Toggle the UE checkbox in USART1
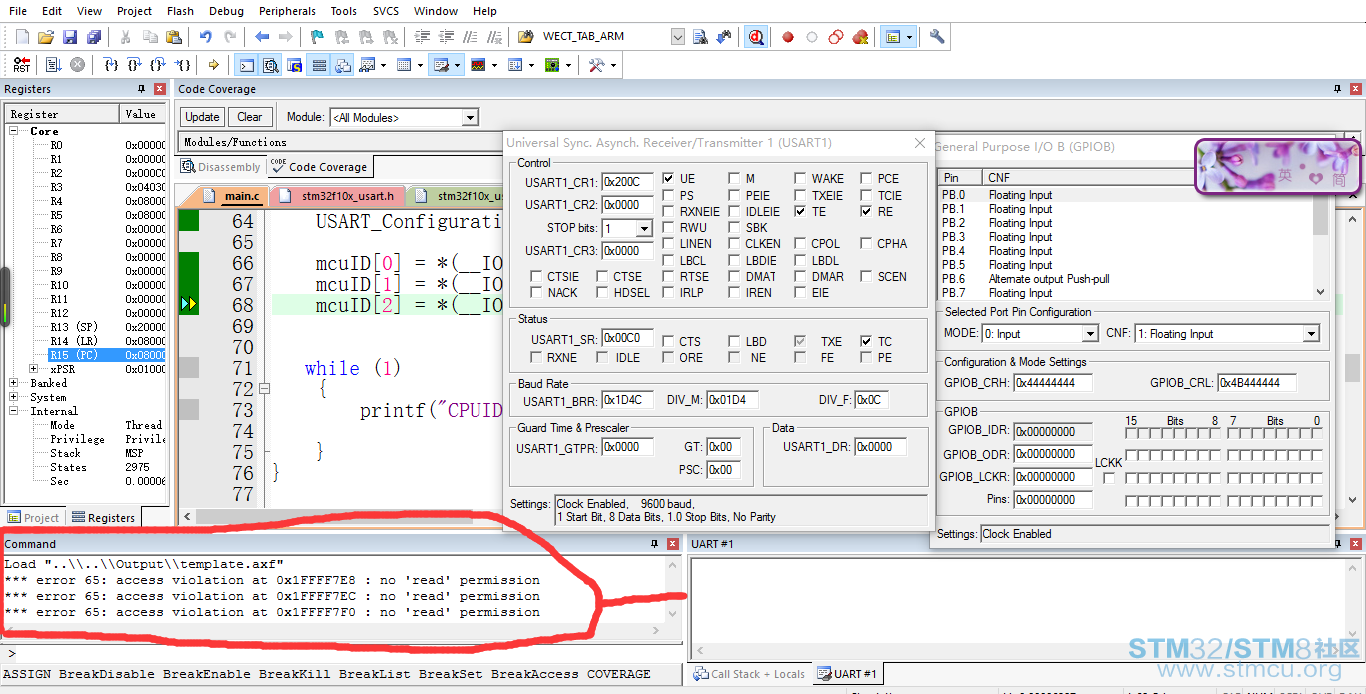Viewport: 1366px width, 694px height. click(668, 179)
